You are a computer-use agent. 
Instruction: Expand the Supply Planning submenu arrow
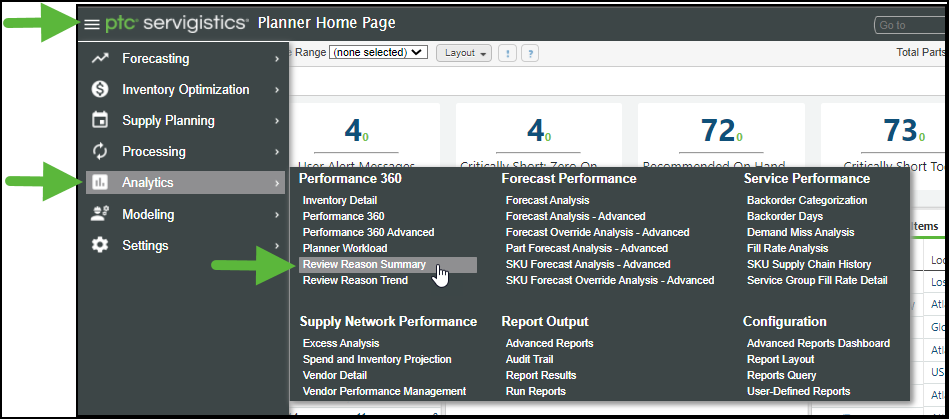pyautogui.click(x=277, y=120)
